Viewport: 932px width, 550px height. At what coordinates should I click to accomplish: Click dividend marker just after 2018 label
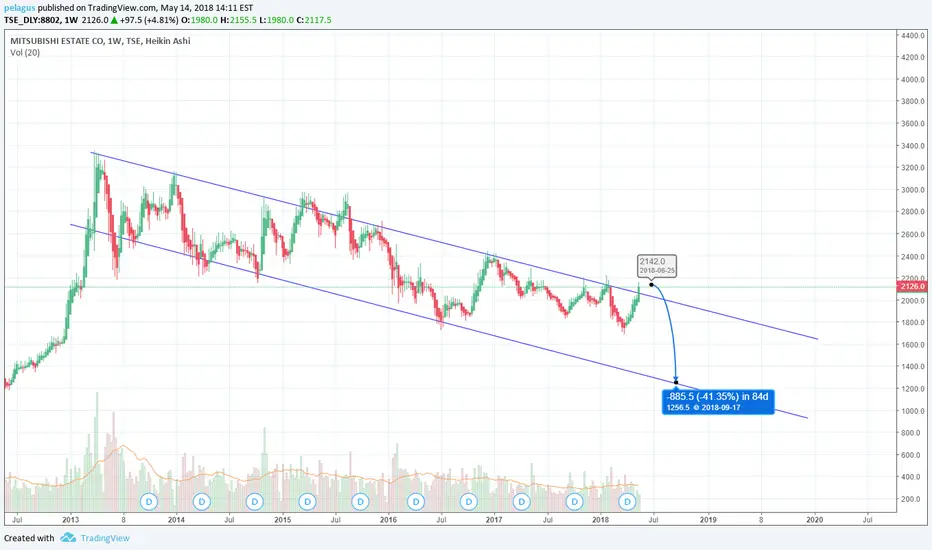628,502
